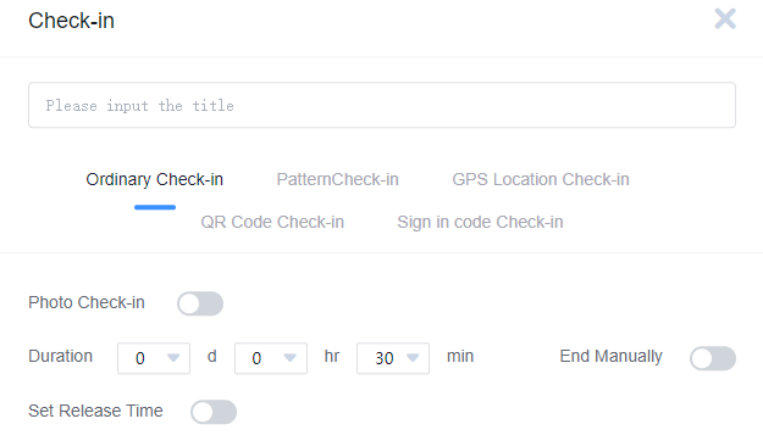
Task: Switch to the PatternCheck-in tab
Action: coord(337,180)
